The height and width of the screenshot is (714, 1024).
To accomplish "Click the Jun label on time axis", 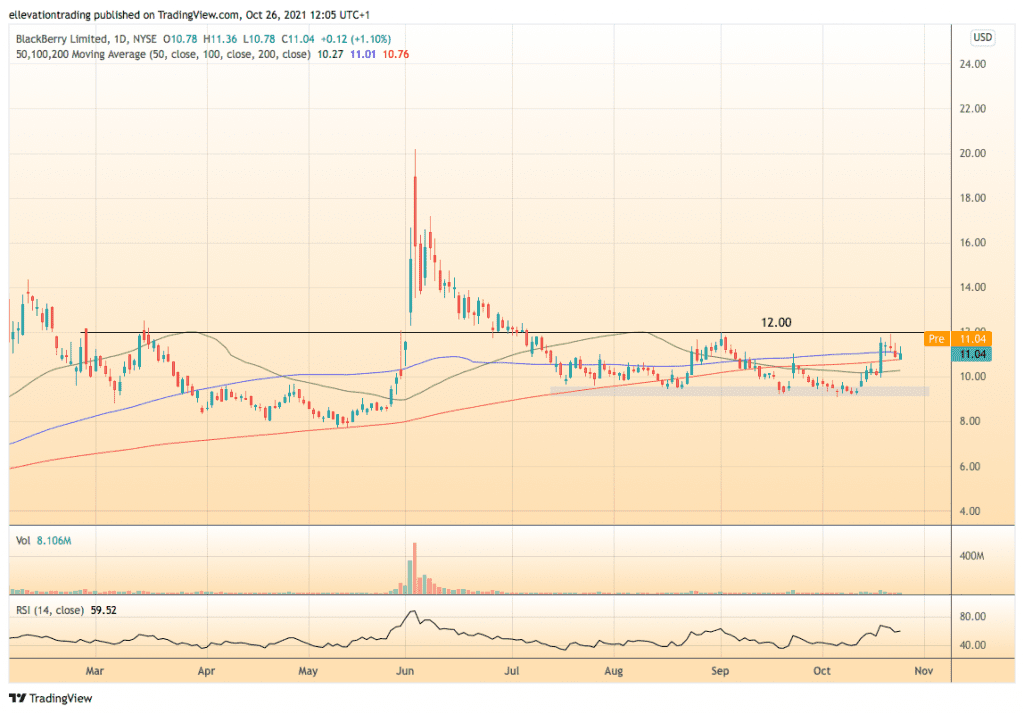I will pos(405,671).
